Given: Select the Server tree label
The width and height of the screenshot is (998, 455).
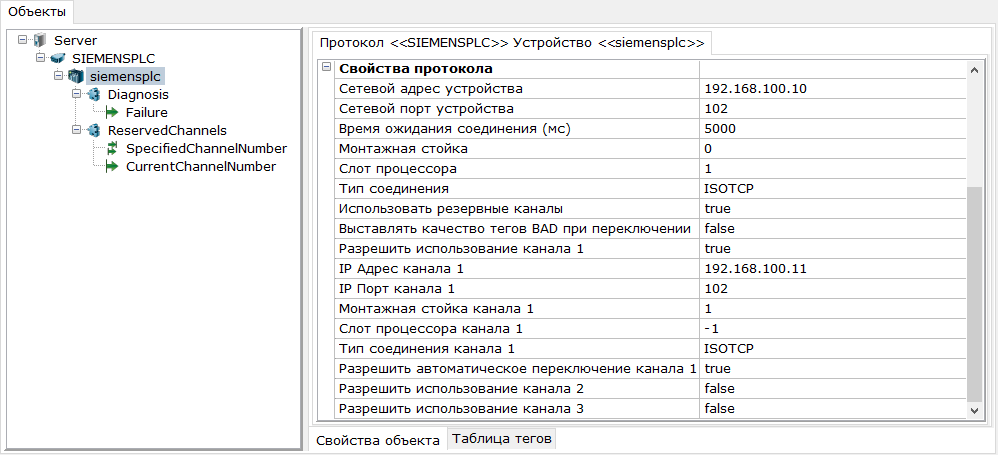Looking at the screenshot, I should click(75, 40).
